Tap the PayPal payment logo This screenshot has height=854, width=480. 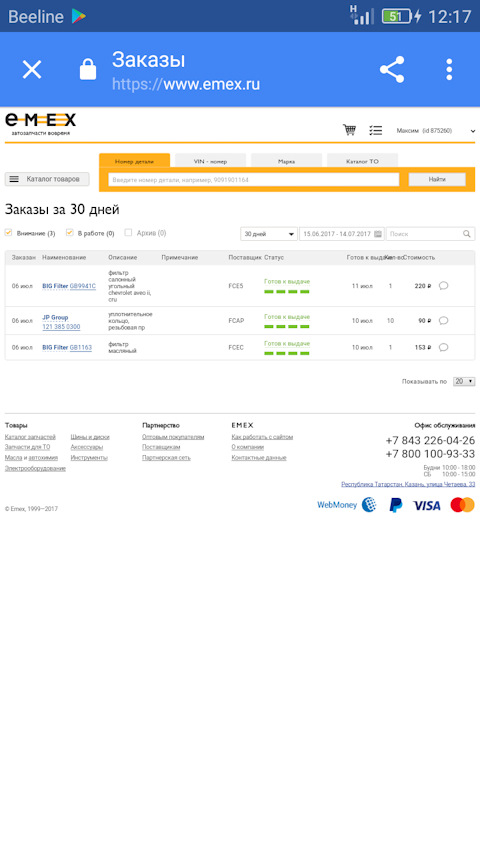coord(396,505)
